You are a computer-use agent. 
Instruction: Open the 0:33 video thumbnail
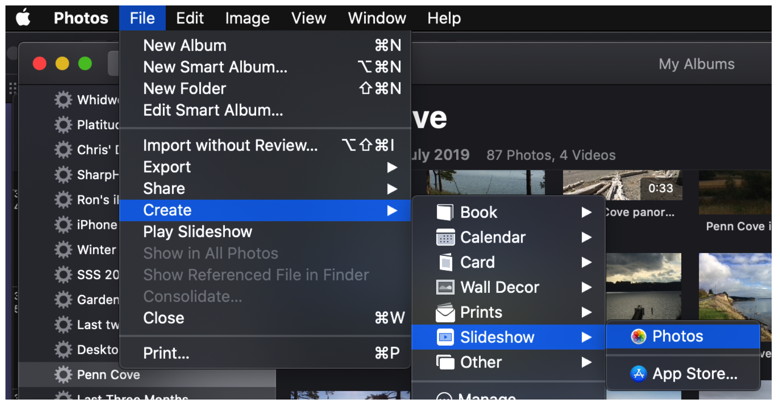622,185
